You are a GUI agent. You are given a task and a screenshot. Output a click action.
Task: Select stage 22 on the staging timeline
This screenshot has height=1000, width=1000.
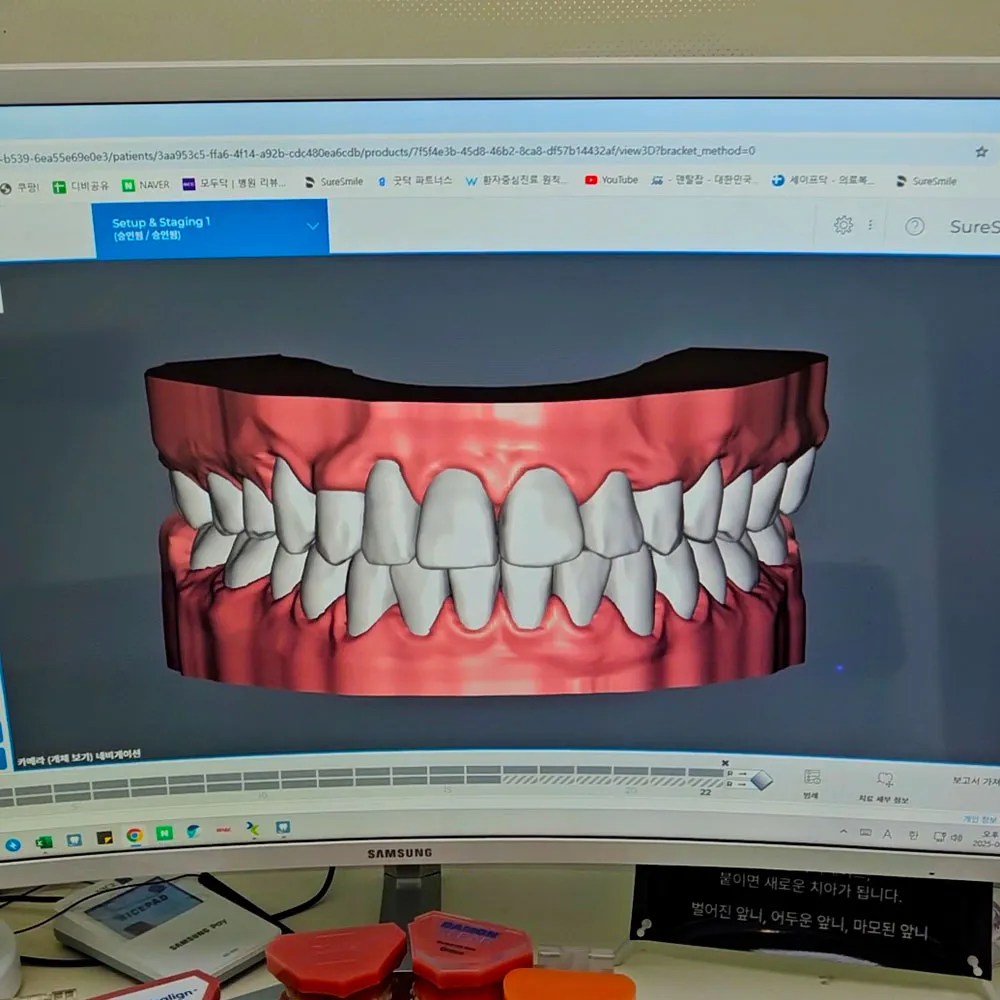pos(705,791)
